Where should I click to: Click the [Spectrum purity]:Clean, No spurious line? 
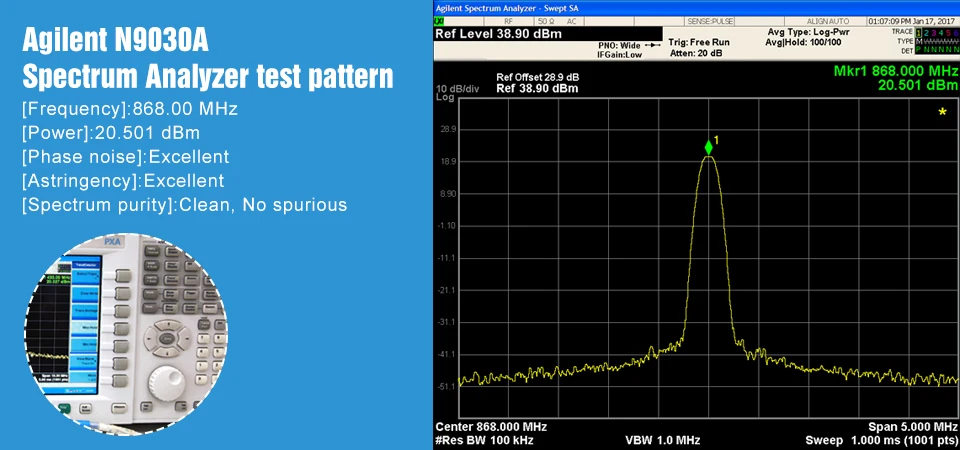tap(184, 204)
